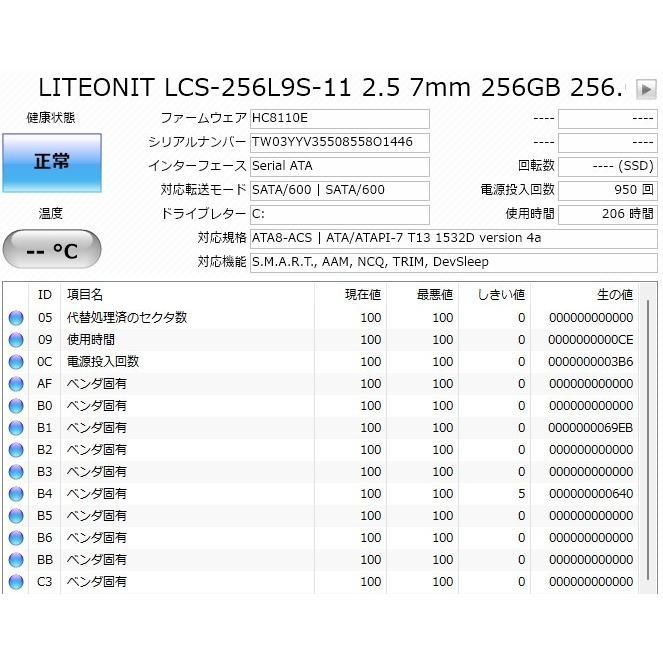Click the blue status orb for ID 05

(x=16, y=318)
